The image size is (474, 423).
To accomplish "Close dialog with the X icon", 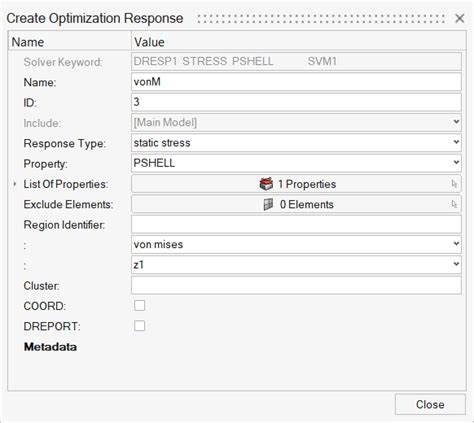I will pyautogui.click(x=460, y=18).
